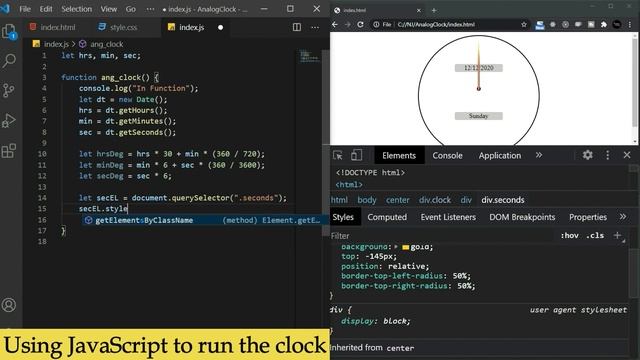Click the ang_clock breadcrumb in editor

tap(102, 44)
